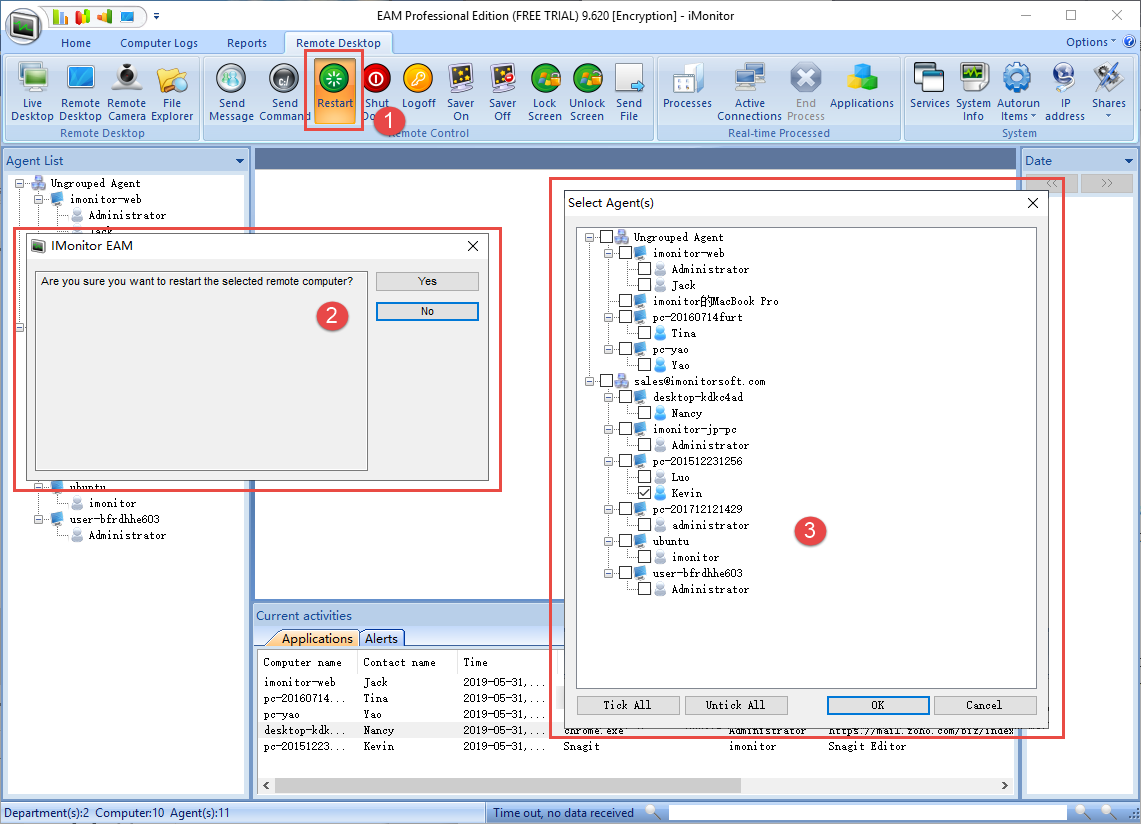
Task: Select Remote Desktop ribbon tab
Action: coord(338,43)
